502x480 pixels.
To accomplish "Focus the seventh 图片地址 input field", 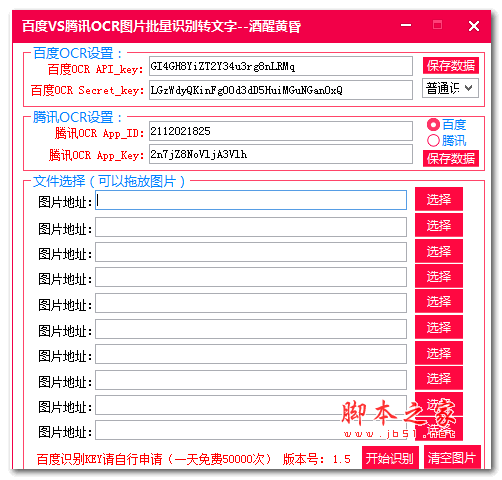I will [251, 354].
